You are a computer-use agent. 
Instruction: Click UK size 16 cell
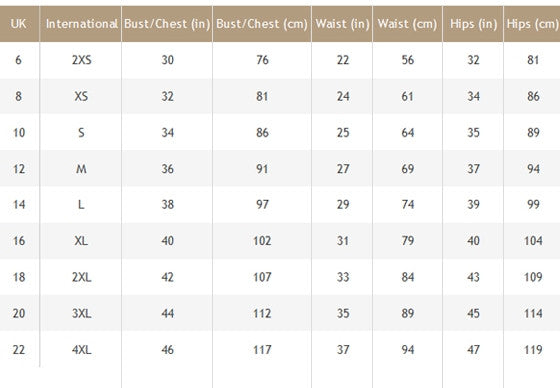[19, 241]
